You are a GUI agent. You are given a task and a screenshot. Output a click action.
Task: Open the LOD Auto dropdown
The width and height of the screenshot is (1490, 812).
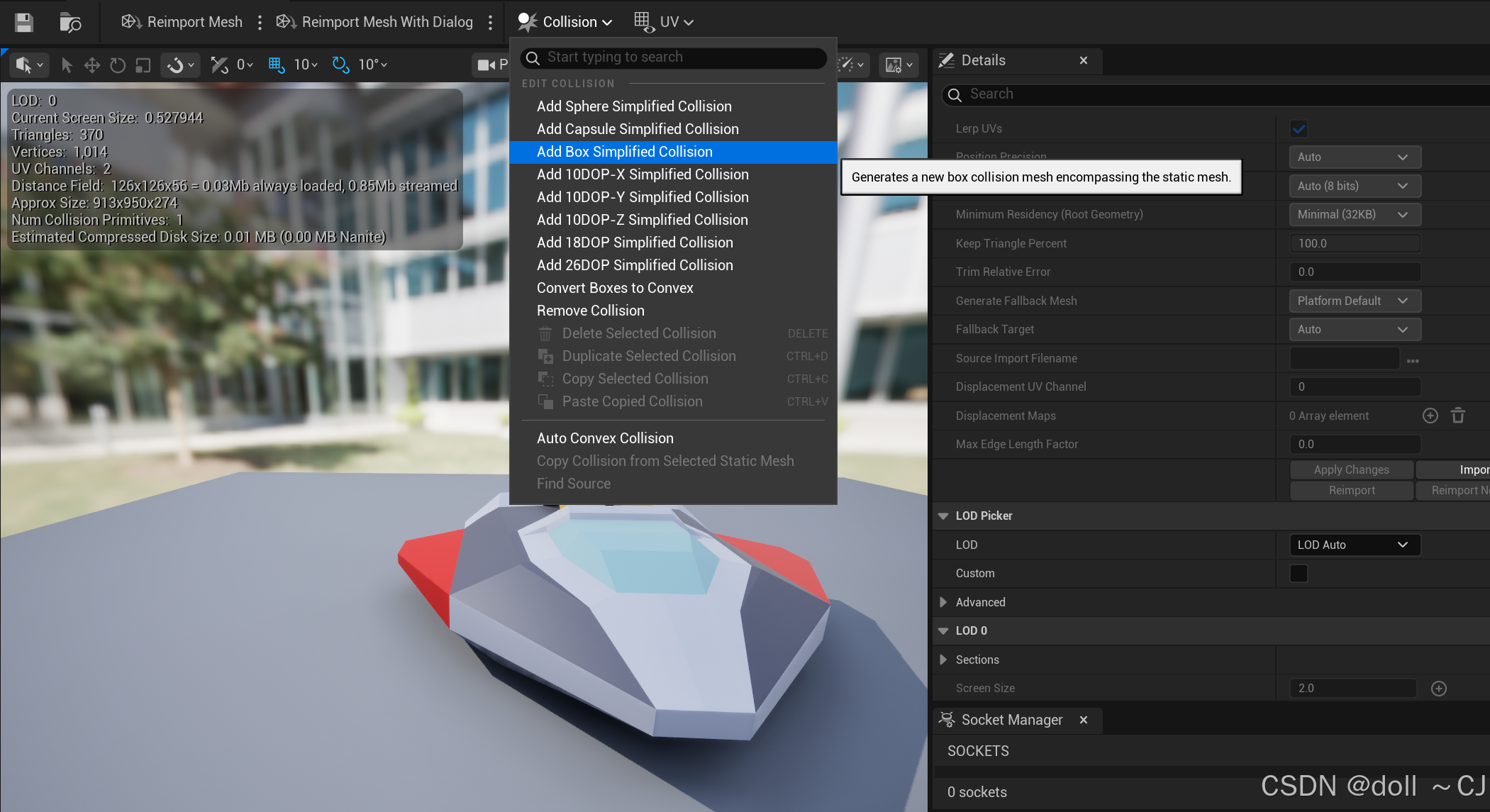pos(1353,545)
